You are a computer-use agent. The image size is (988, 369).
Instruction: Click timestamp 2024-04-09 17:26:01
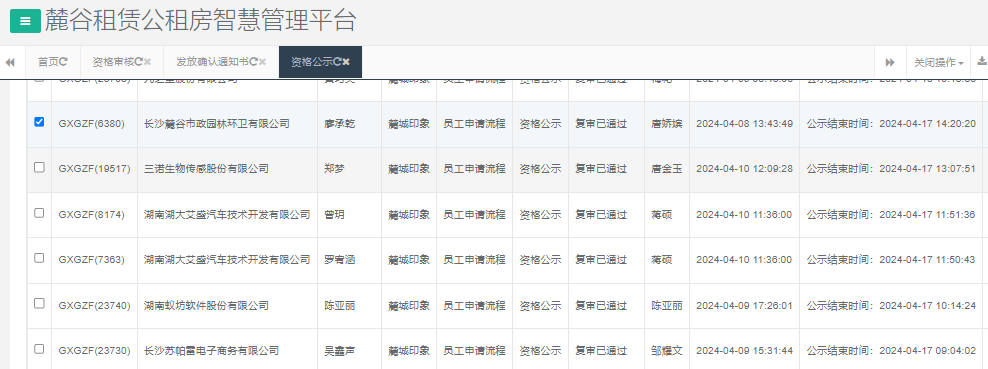[744, 305]
